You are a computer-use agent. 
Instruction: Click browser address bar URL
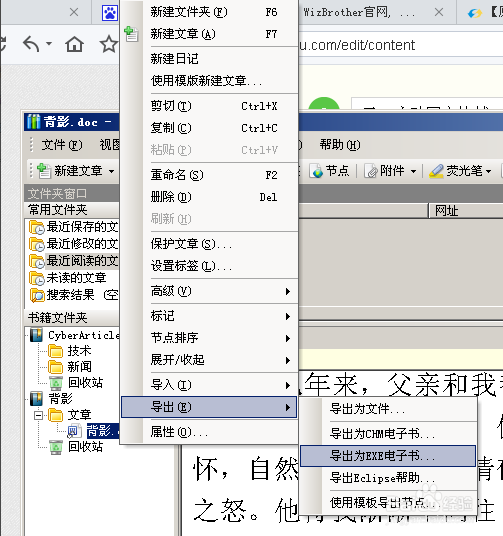tap(400, 45)
